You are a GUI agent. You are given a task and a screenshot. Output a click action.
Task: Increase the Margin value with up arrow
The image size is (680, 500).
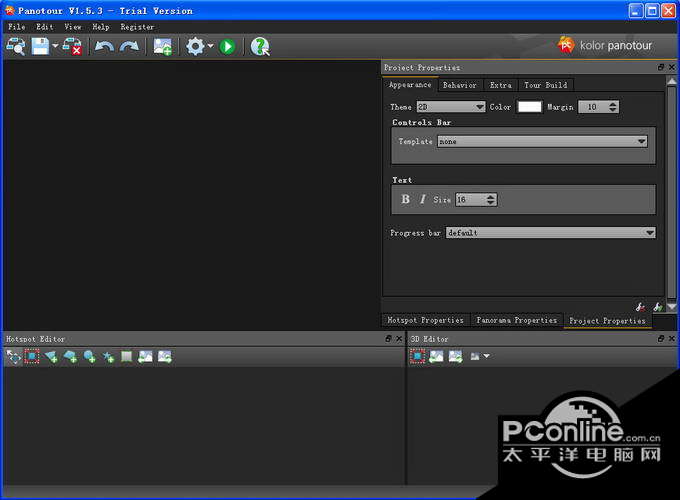[612, 104]
